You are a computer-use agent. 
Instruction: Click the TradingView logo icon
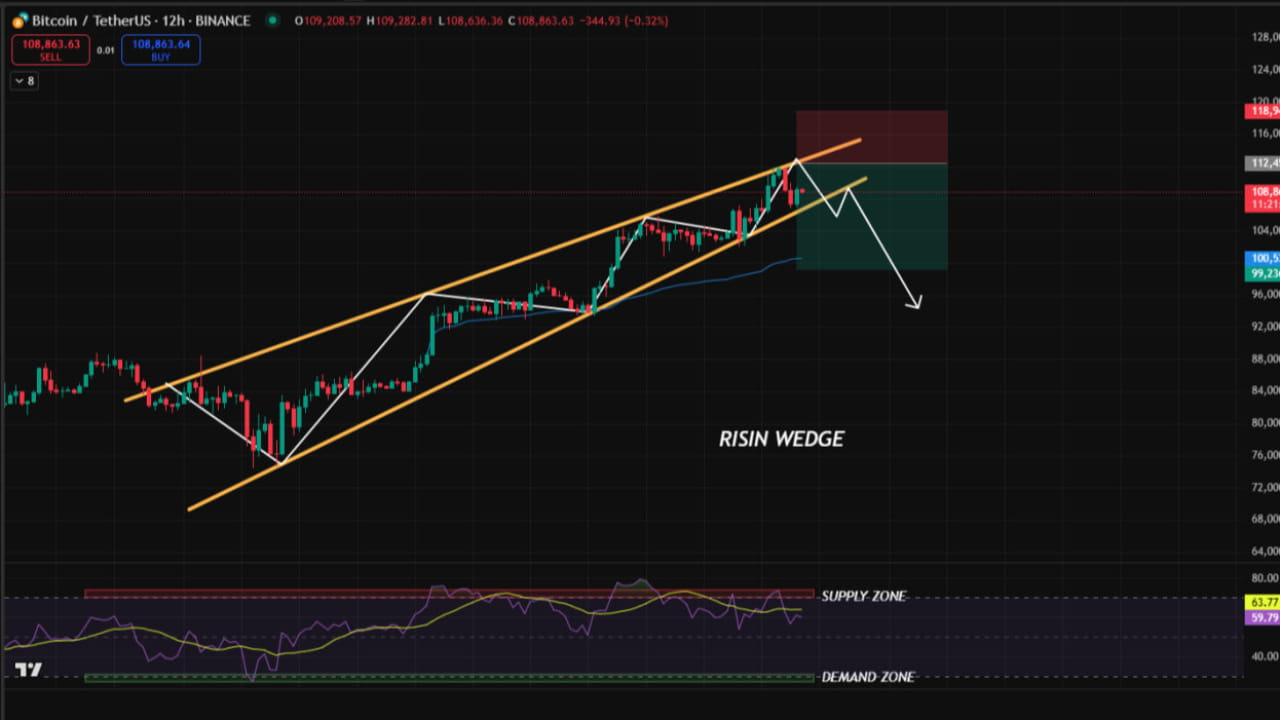click(x=29, y=670)
